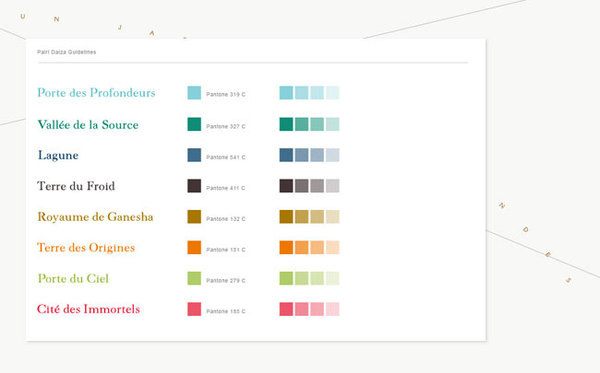
Task: Click the Pantone label in Terre des Origines row
Action: [x=226, y=250]
